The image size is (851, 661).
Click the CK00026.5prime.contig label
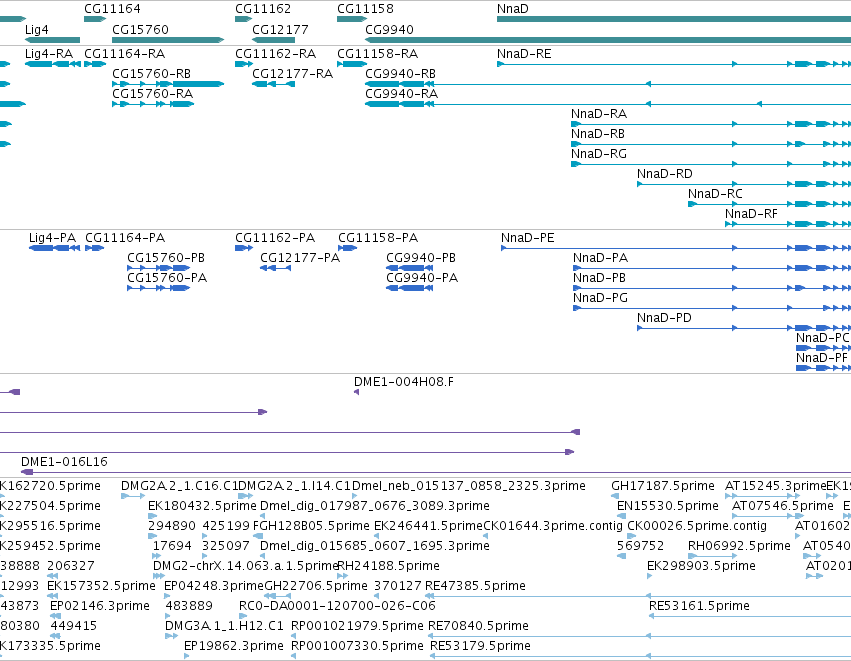click(x=697, y=526)
